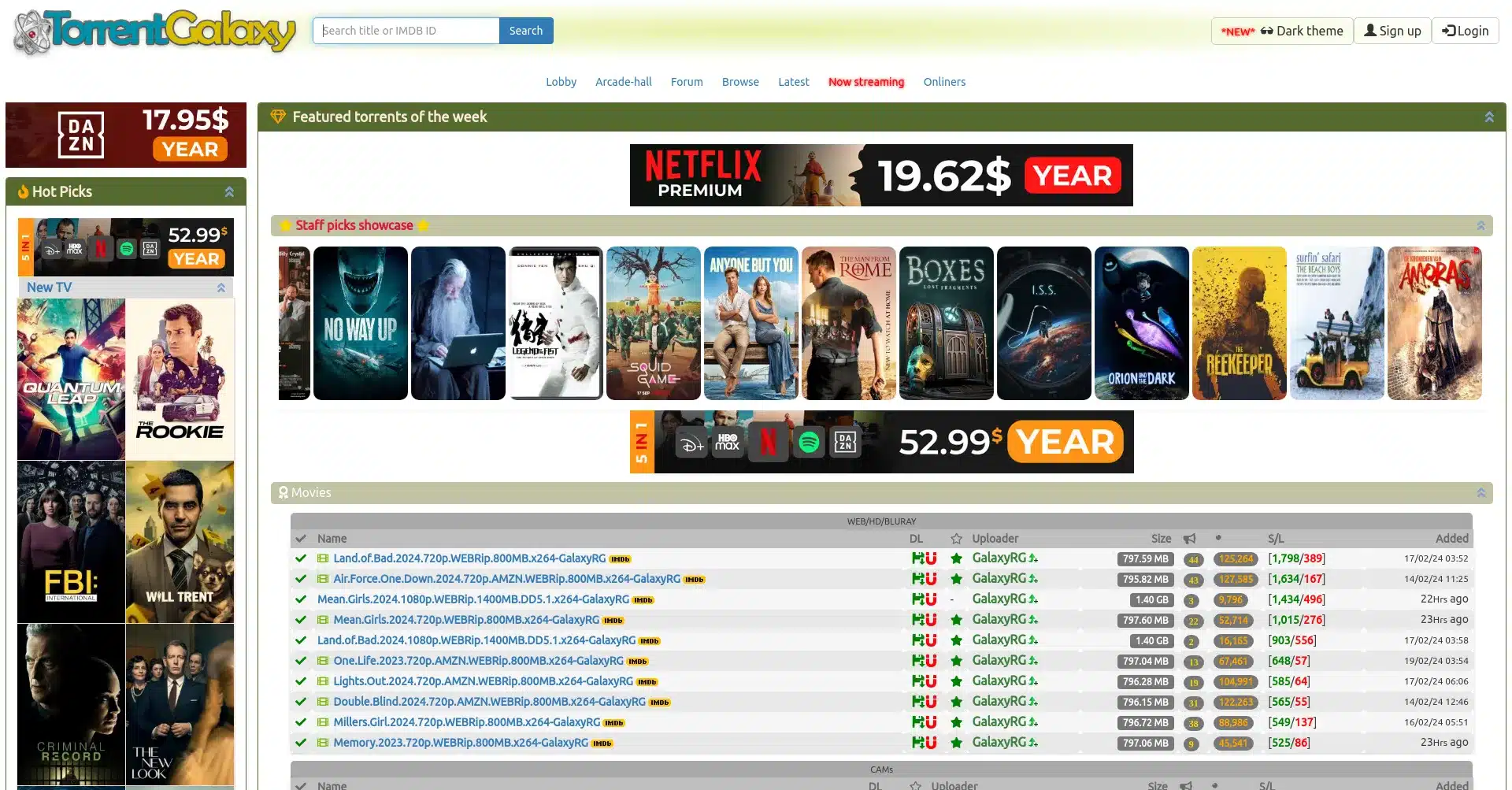Toggle favorite star for Double.Blind.2024 row

coord(956,702)
